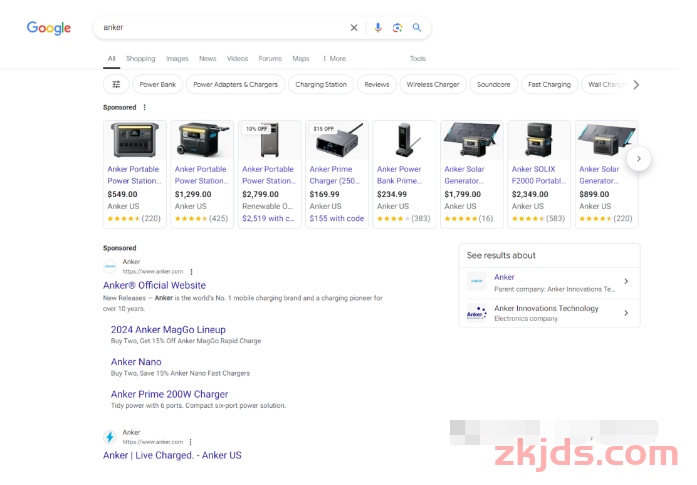This screenshot has height=485, width=697.
Task: Open the Tools options
Action: click(x=418, y=59)
